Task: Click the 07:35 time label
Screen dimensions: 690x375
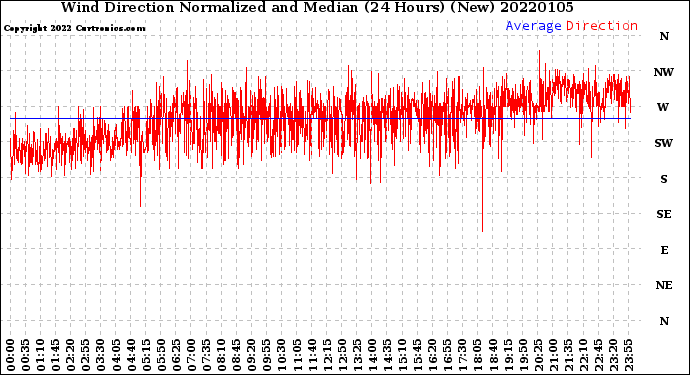Action: 206,355
